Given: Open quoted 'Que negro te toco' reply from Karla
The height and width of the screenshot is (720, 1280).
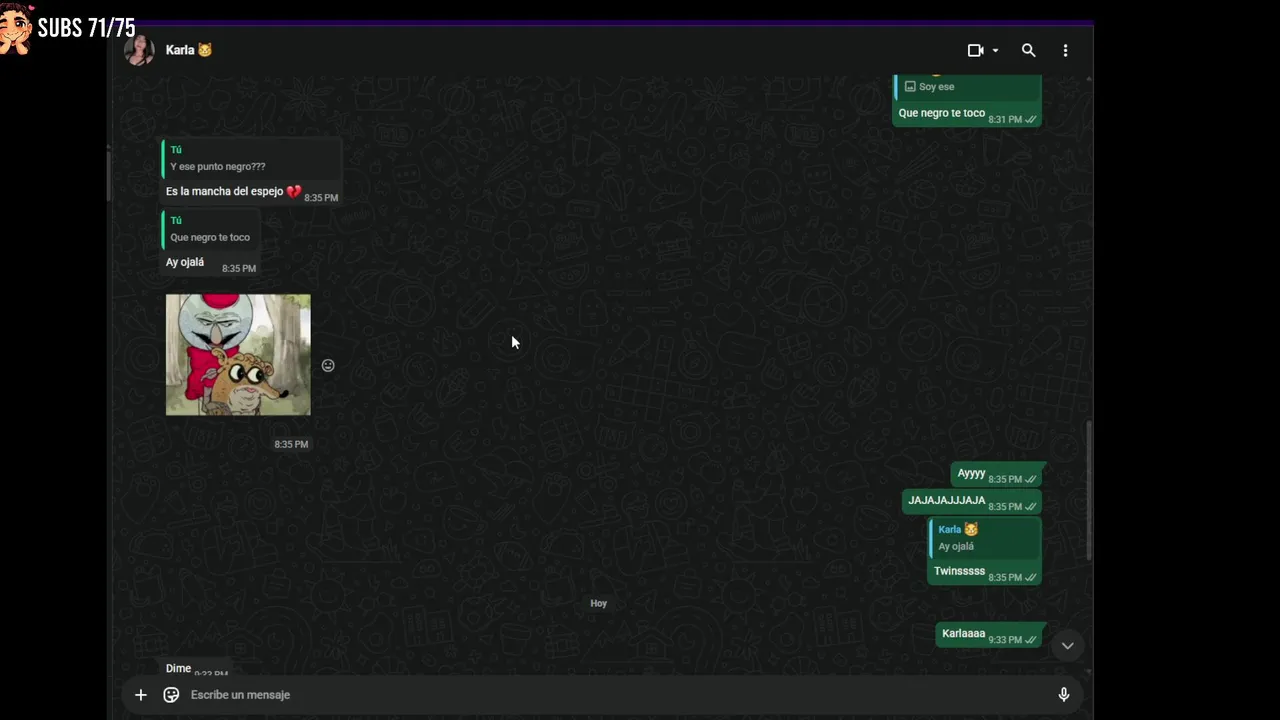Looking at the screenshot, I should tap(211, 229).
